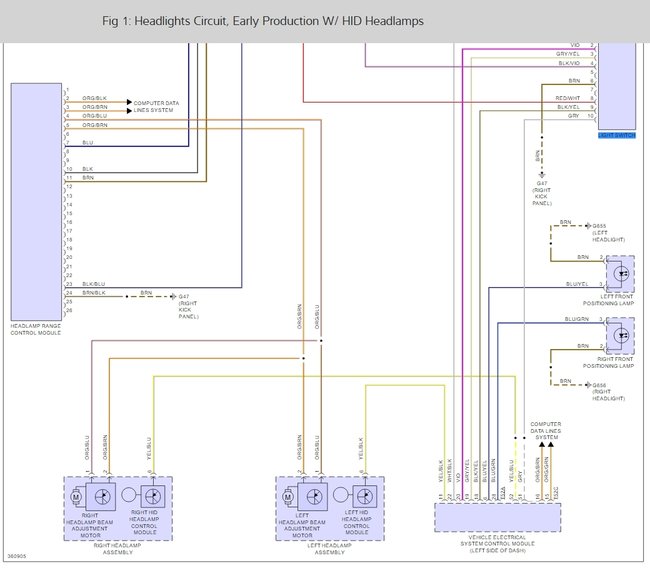Click the left HID lamp bulb circle
The image size is (650, 573).
(x=340, y=495)
